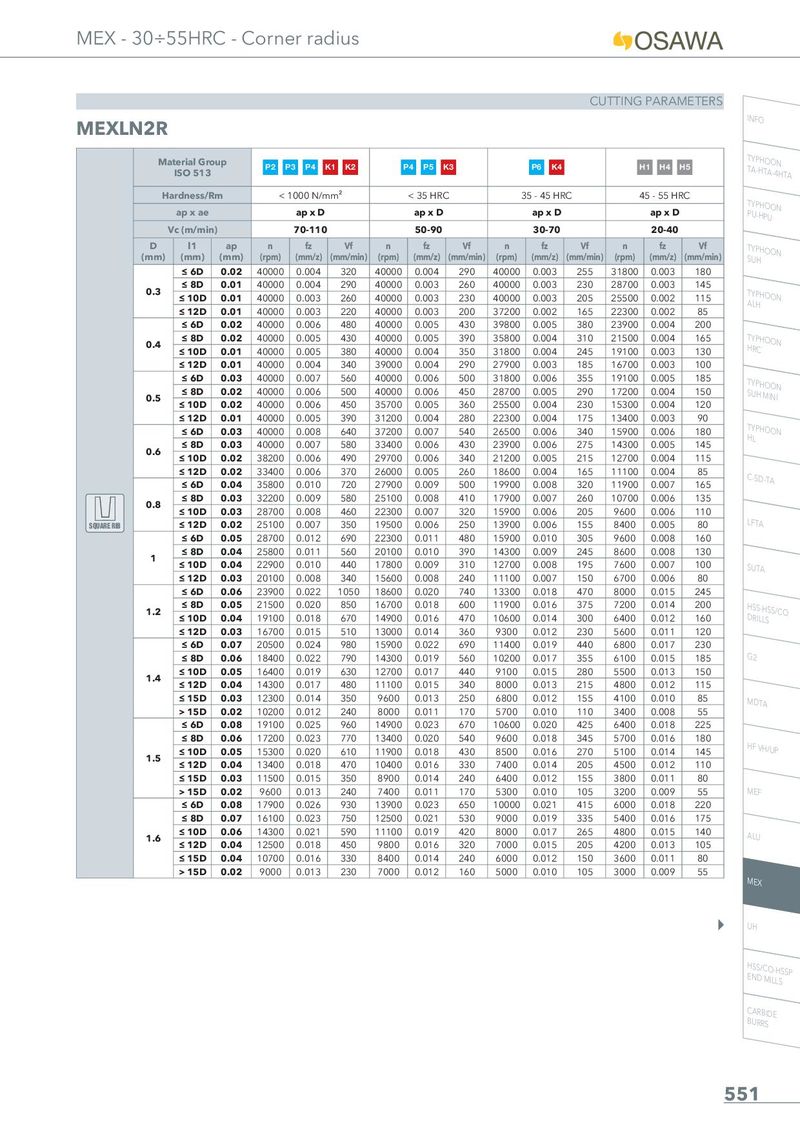Select the P5 material group badge
The height and width of the screenshot is (1132, 800).
pyautogui.click(x=428, y=167)
